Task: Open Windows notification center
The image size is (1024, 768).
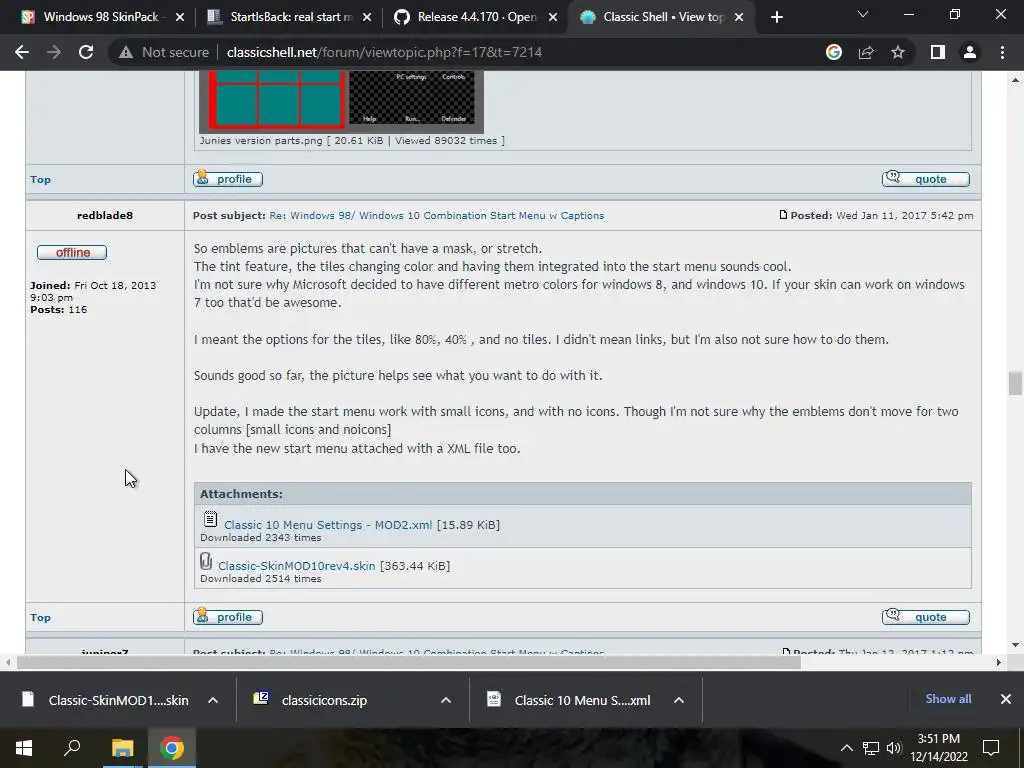Action: [x=991, y=748]
